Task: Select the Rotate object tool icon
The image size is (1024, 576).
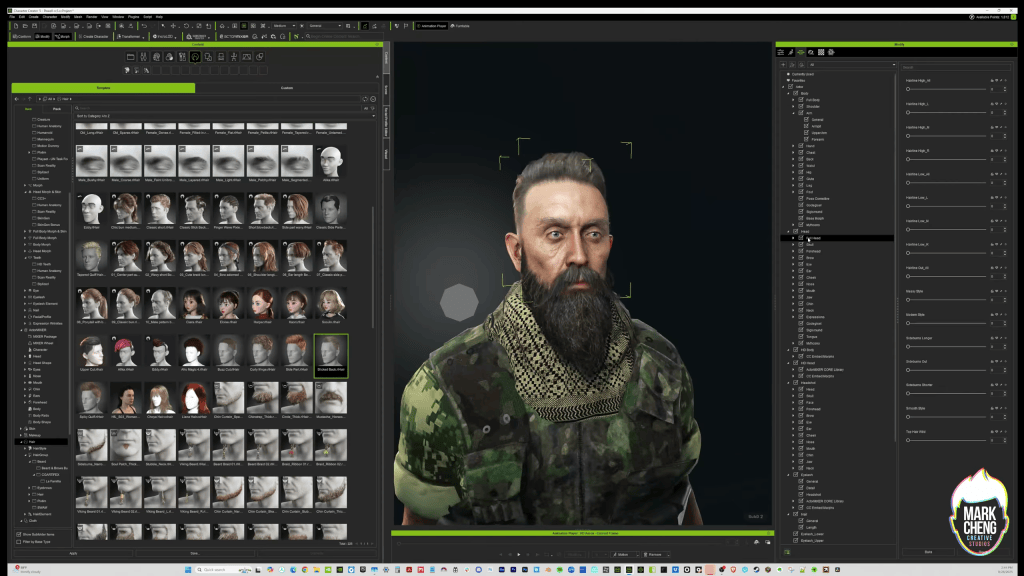Action: tap(186, 26)
